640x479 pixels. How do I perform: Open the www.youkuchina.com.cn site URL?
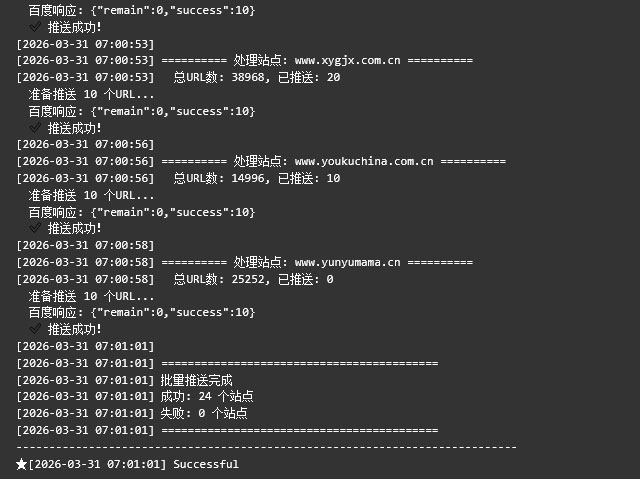(x=364, y=162)
